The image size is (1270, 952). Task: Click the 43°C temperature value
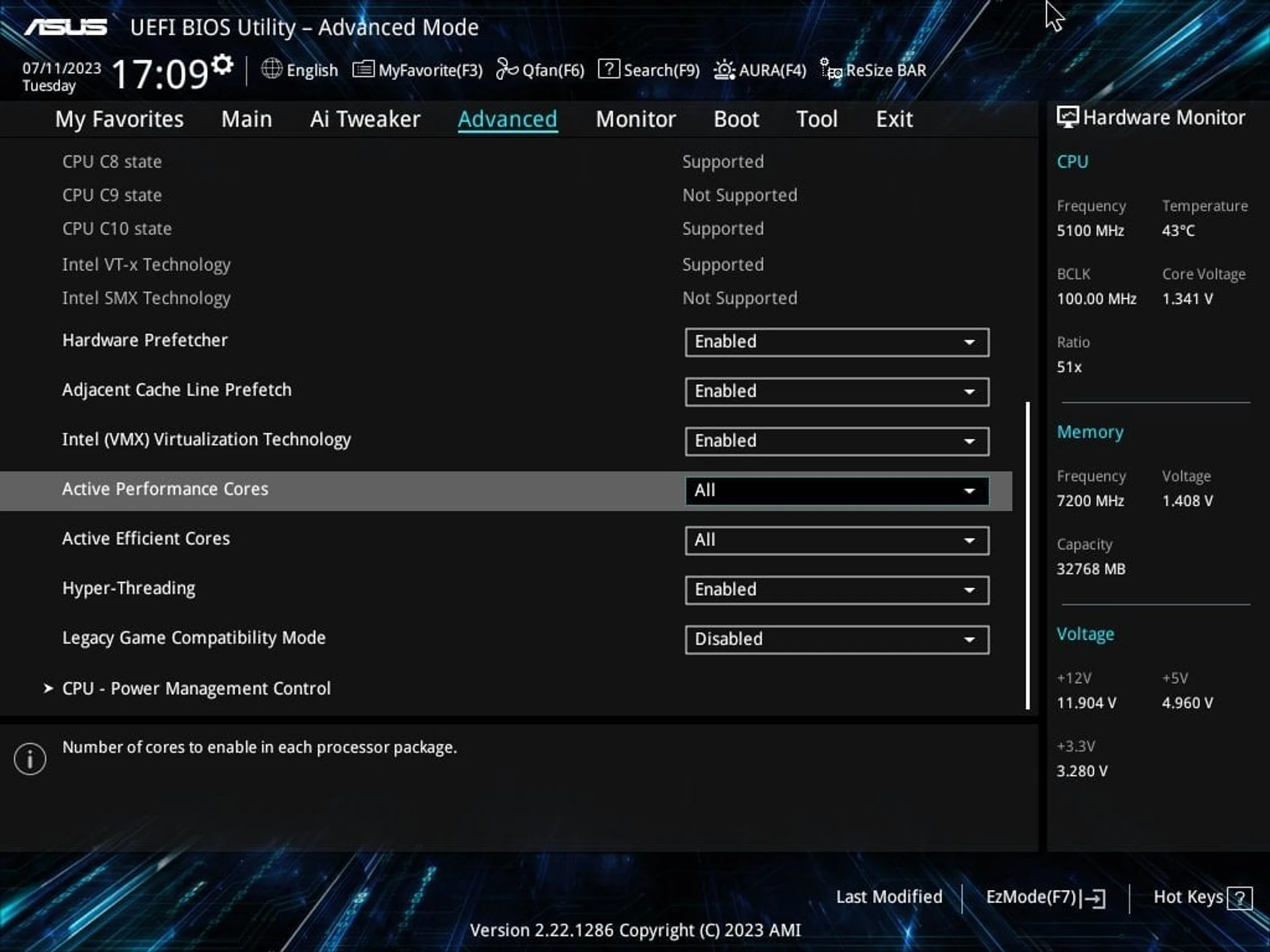point(1178,231)
